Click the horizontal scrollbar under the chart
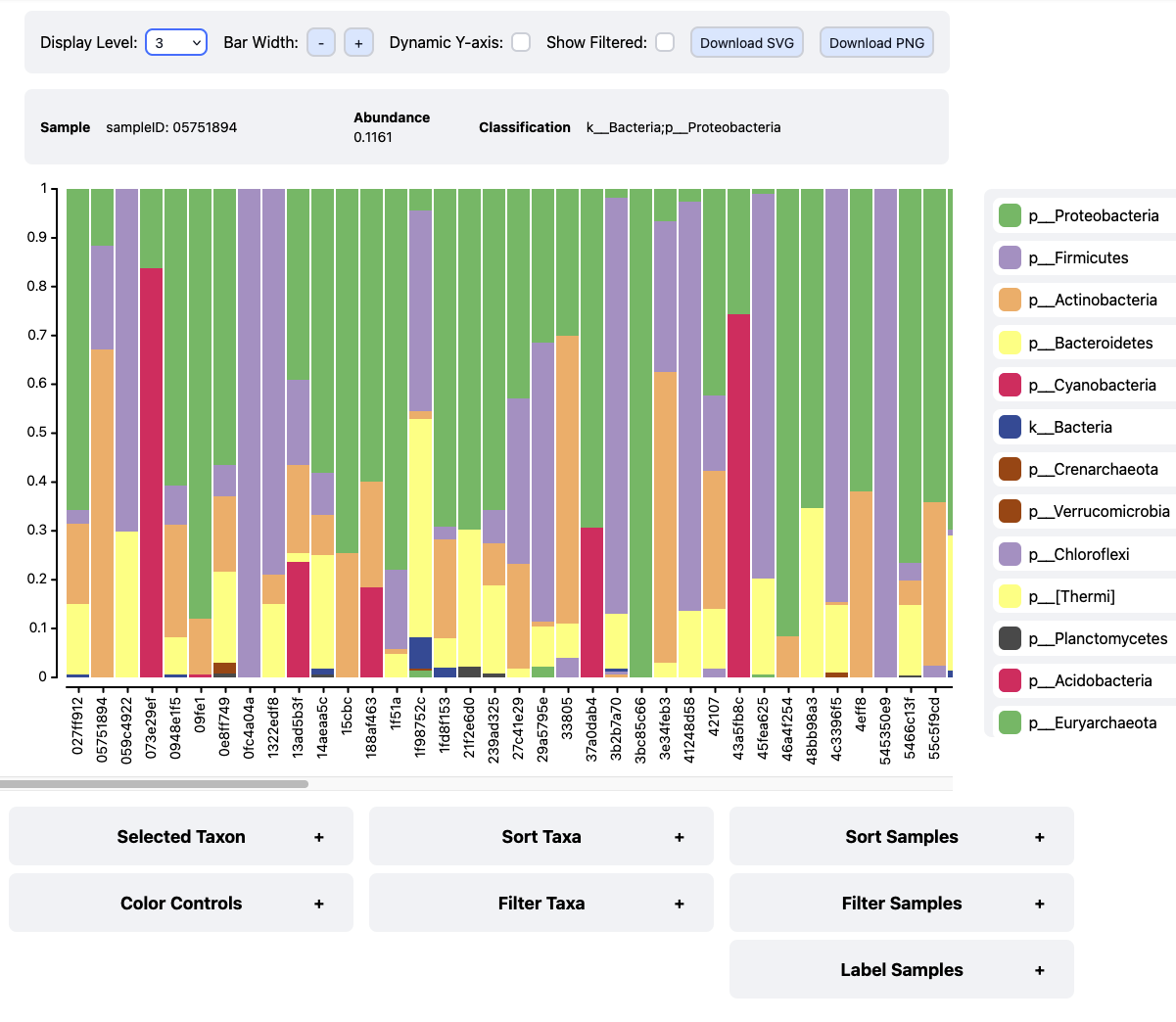 (155, 784)
